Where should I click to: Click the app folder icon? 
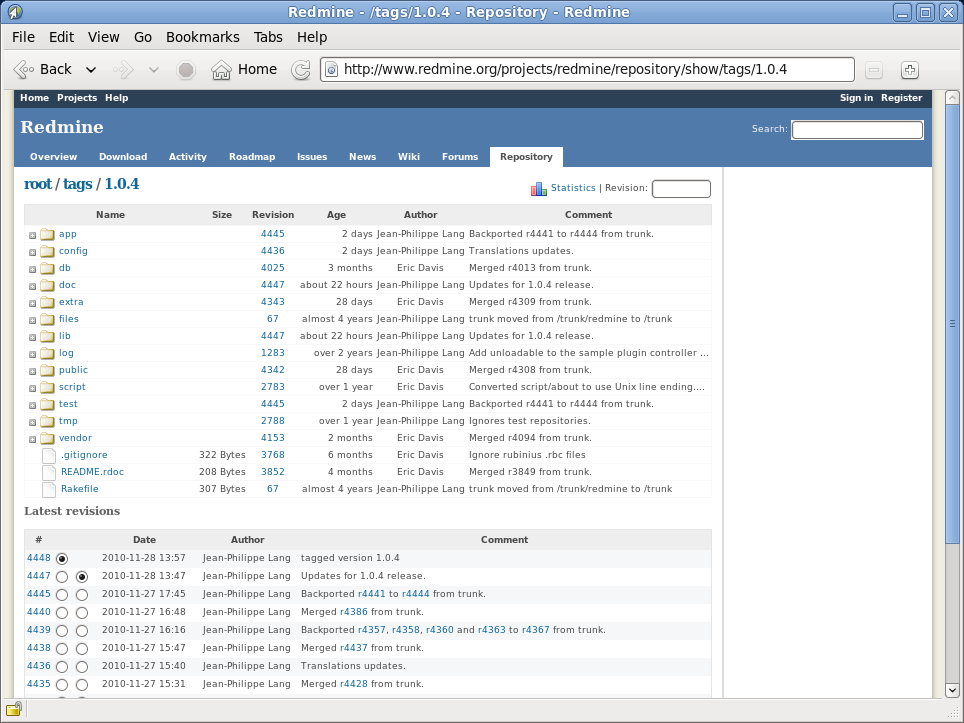pyautogui.click(x=47, y=234)
